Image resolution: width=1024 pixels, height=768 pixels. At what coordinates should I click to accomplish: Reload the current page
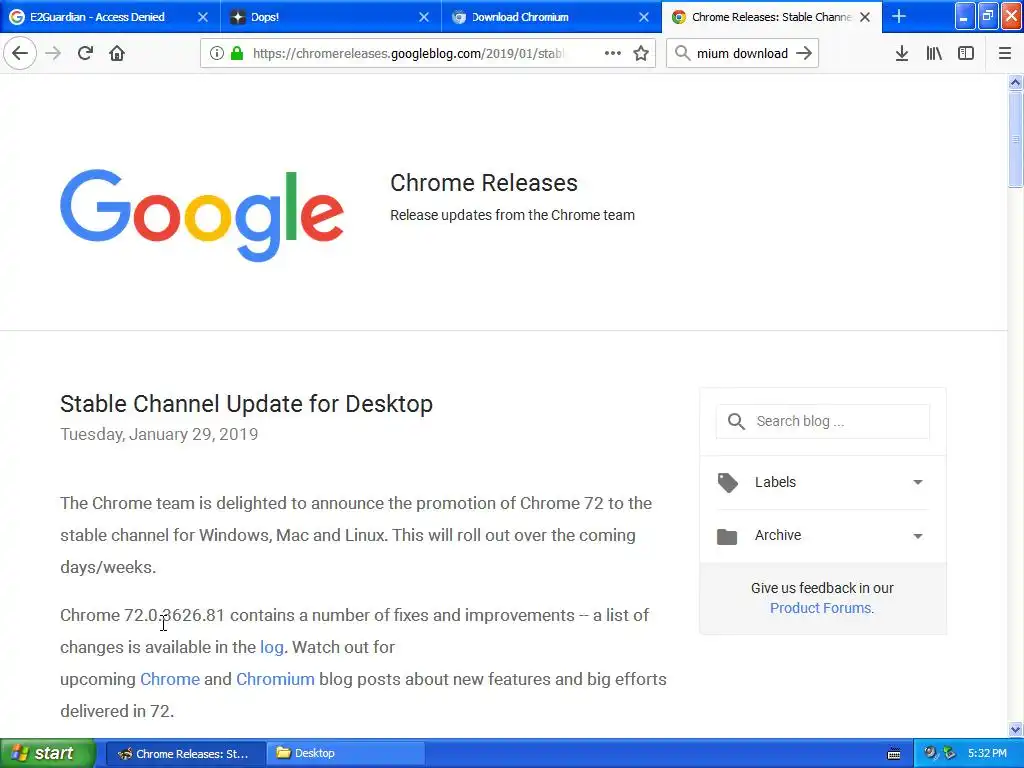coord(85,53)
